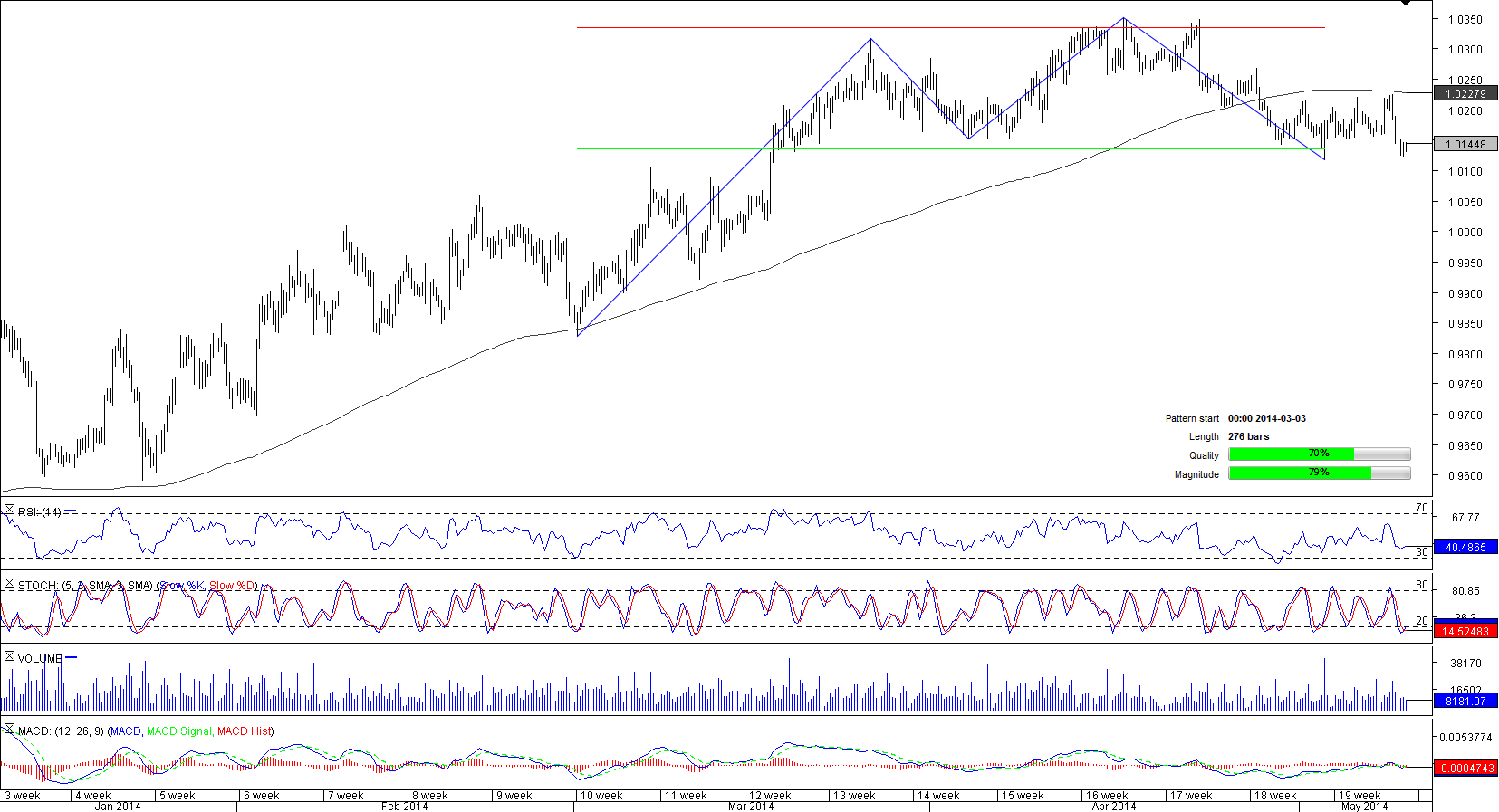Select the 1.01448 current price tag
This screenshot has width=1499, height=812.
[x=1465, y=144]
